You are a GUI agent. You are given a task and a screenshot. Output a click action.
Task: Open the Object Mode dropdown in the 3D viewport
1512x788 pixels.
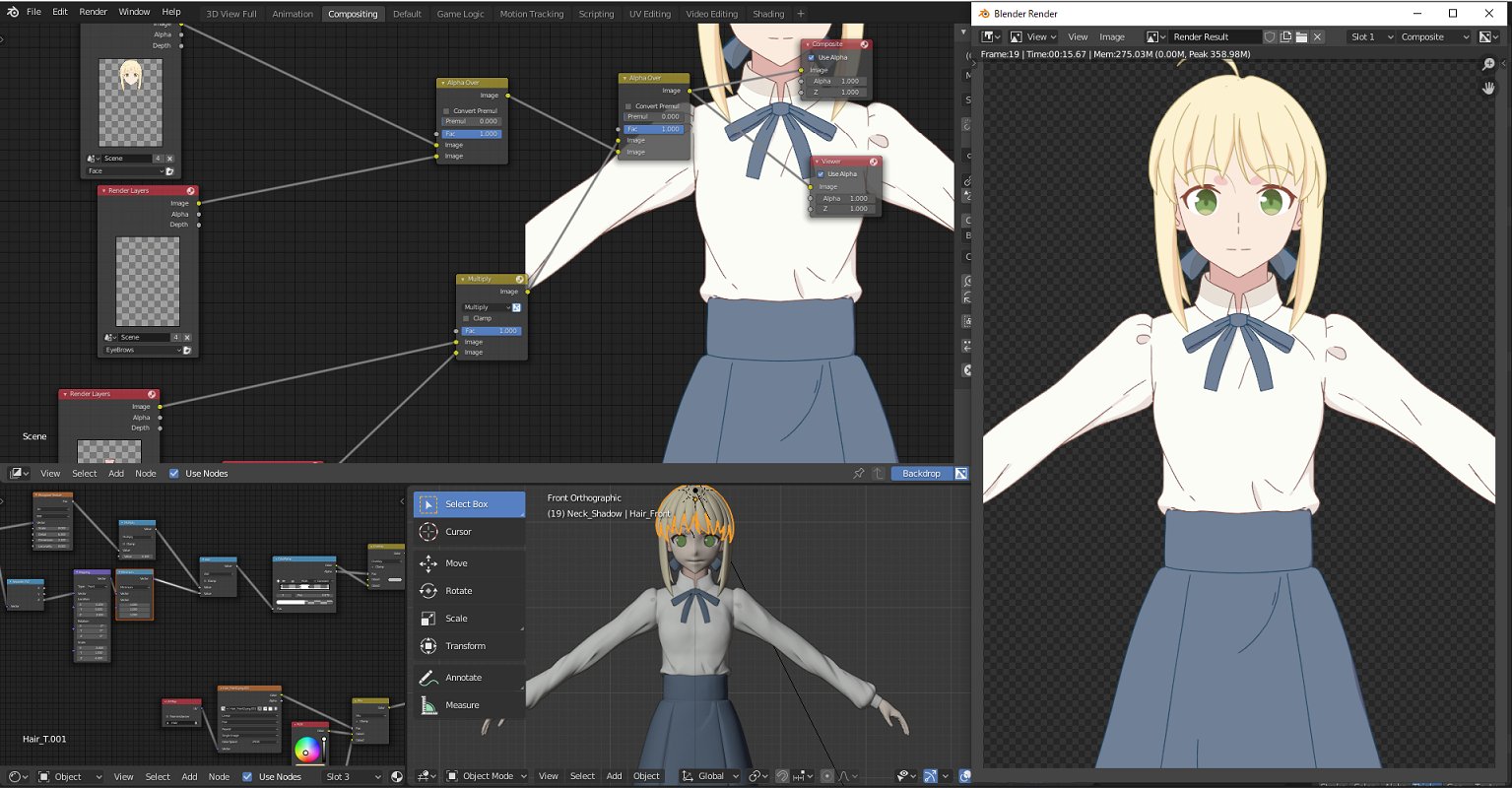pos(487,776)
